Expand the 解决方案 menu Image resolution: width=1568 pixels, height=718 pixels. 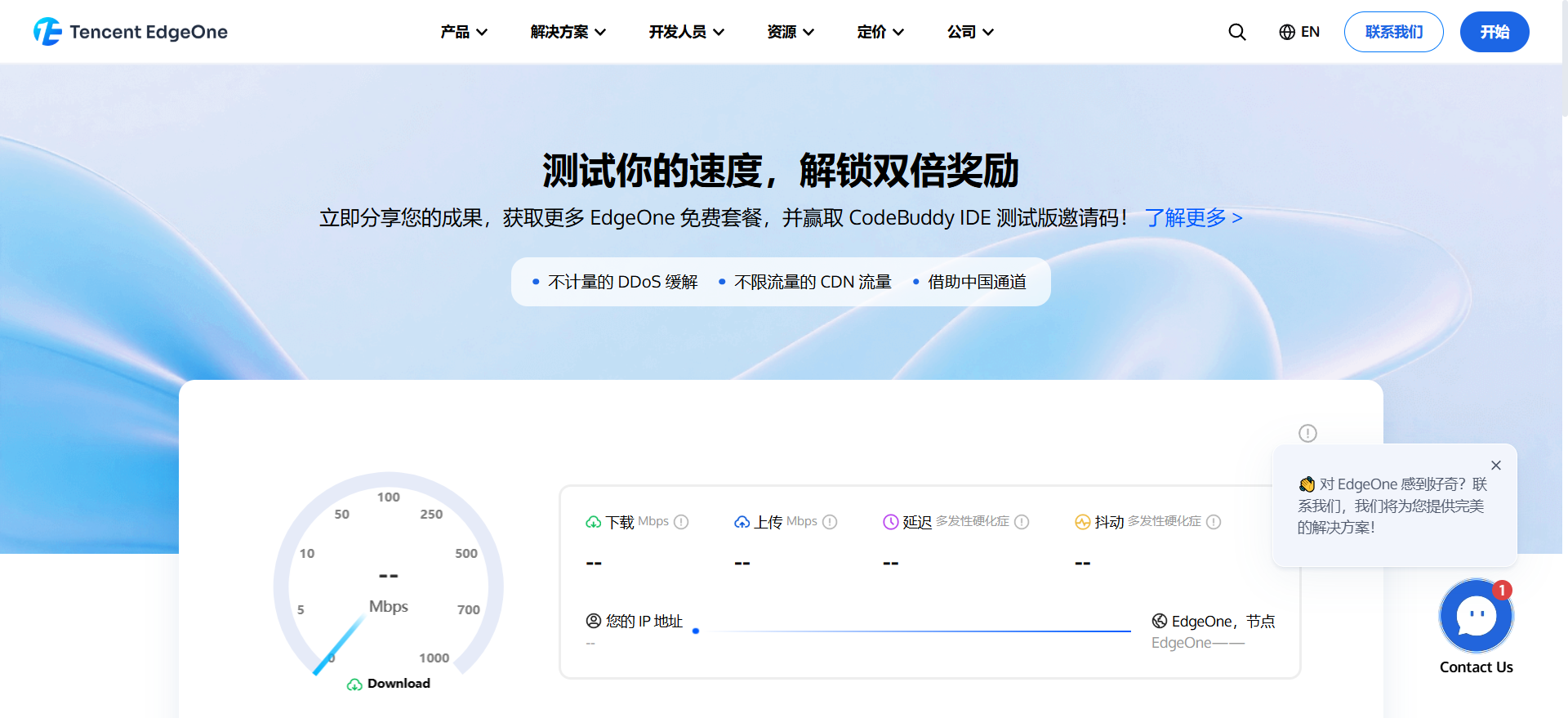[x=568, y=32]
